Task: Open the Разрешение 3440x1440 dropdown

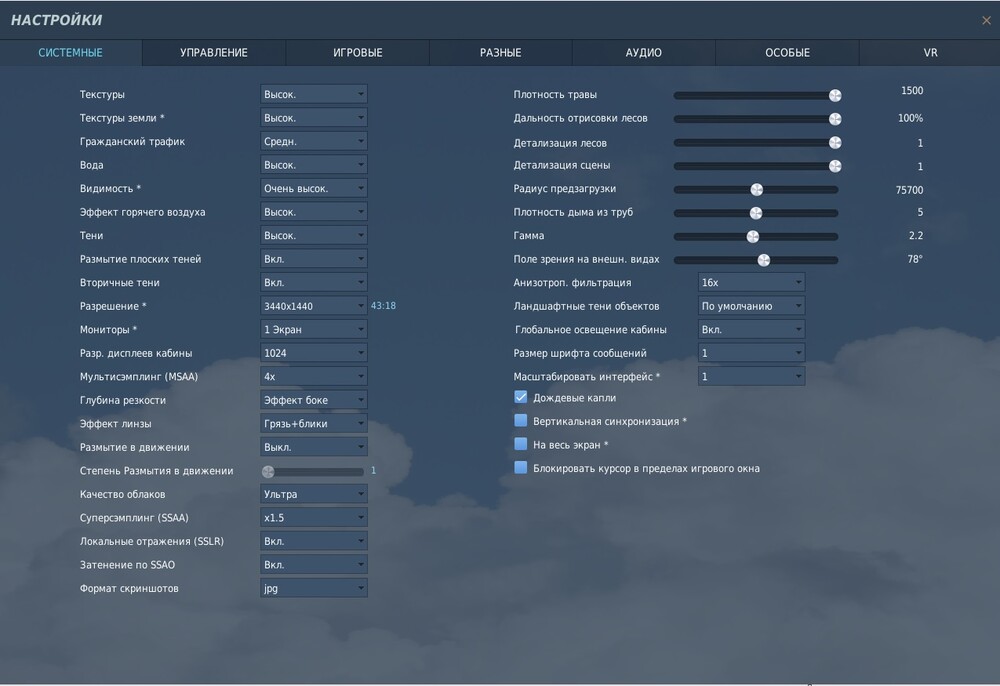Action: 314,306
